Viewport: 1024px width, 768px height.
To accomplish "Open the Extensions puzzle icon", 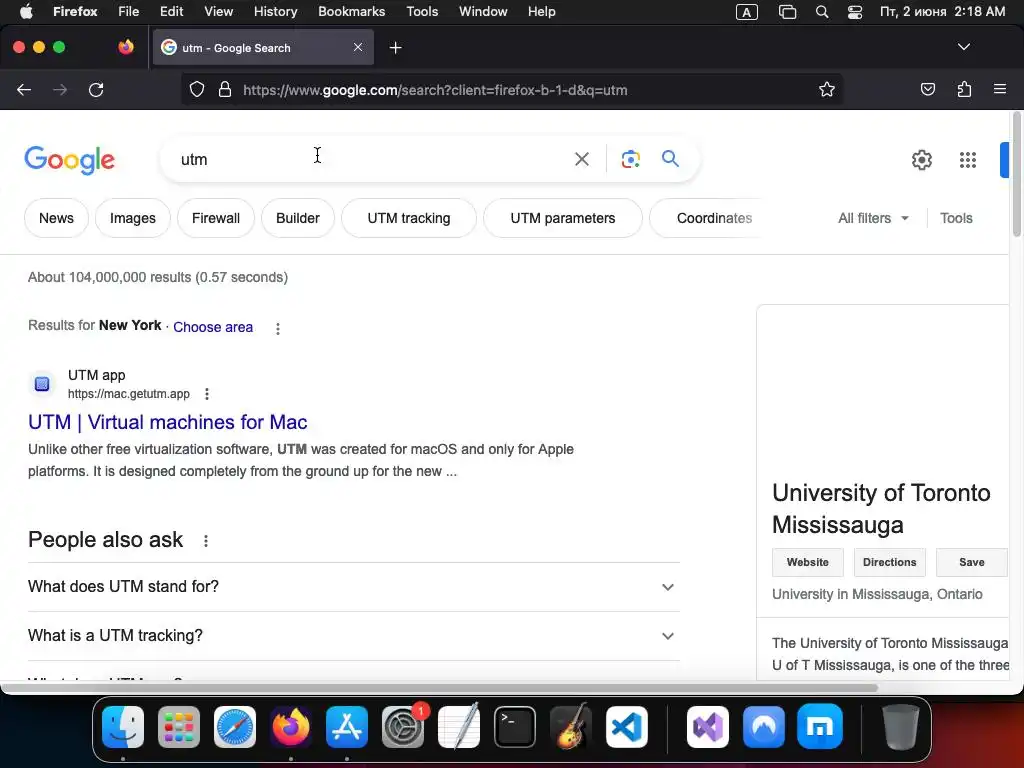I will coord(964,89).
